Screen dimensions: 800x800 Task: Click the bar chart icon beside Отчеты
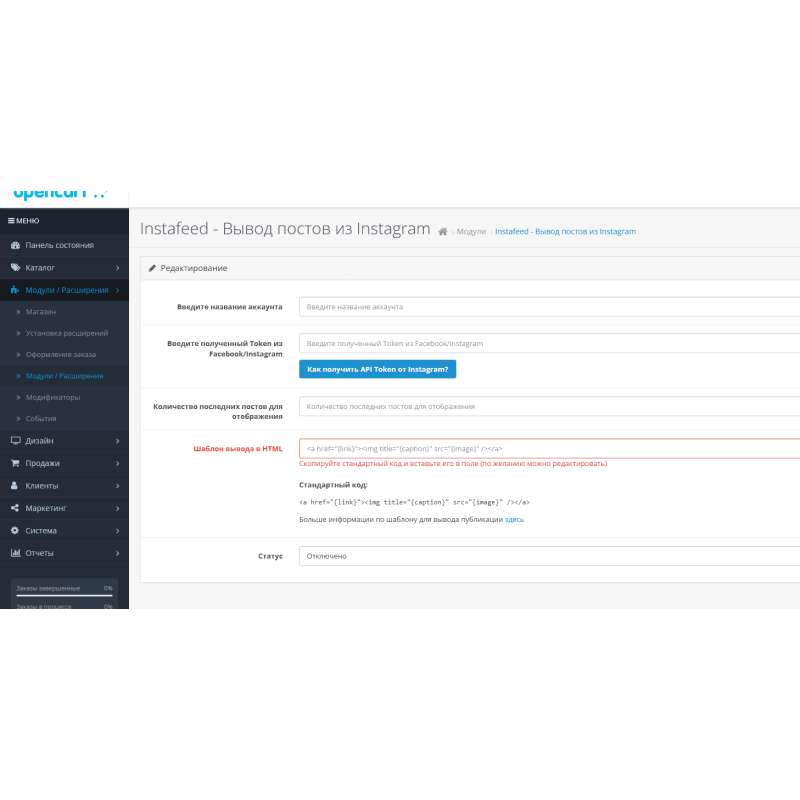point(15,553)
